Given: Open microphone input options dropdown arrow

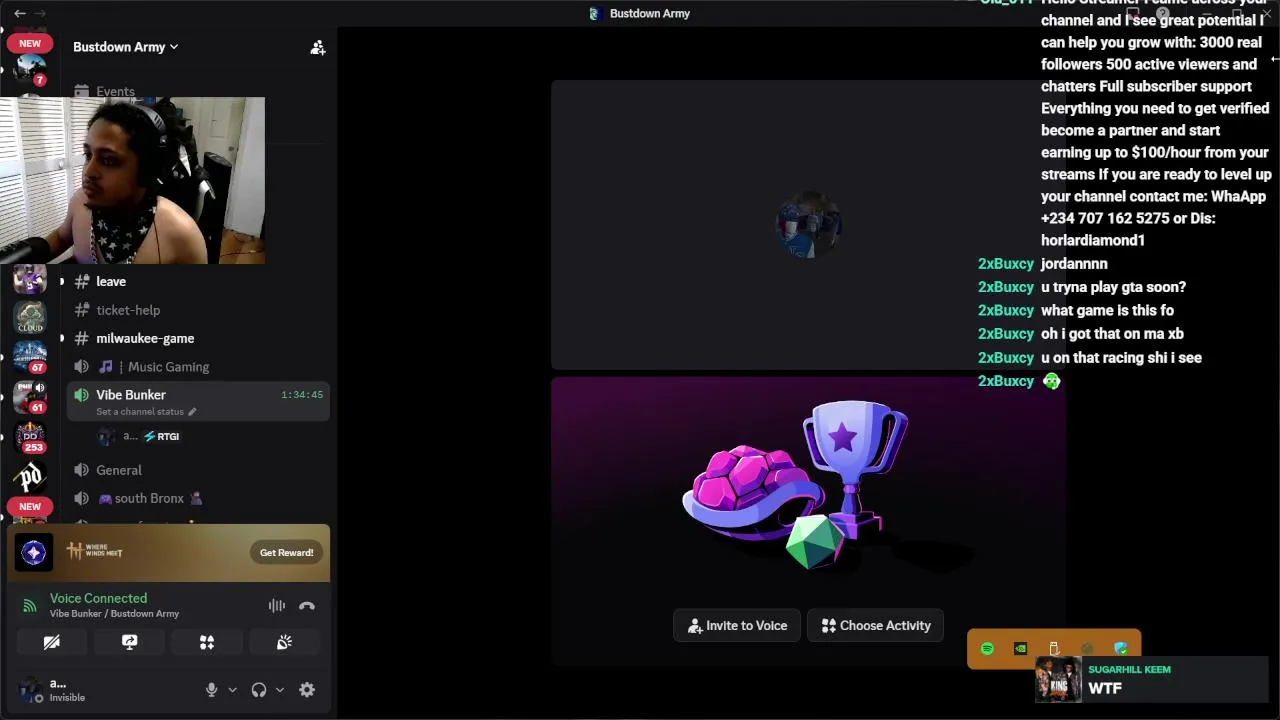Looking at the screenshot, I should (x=232, y=690).
